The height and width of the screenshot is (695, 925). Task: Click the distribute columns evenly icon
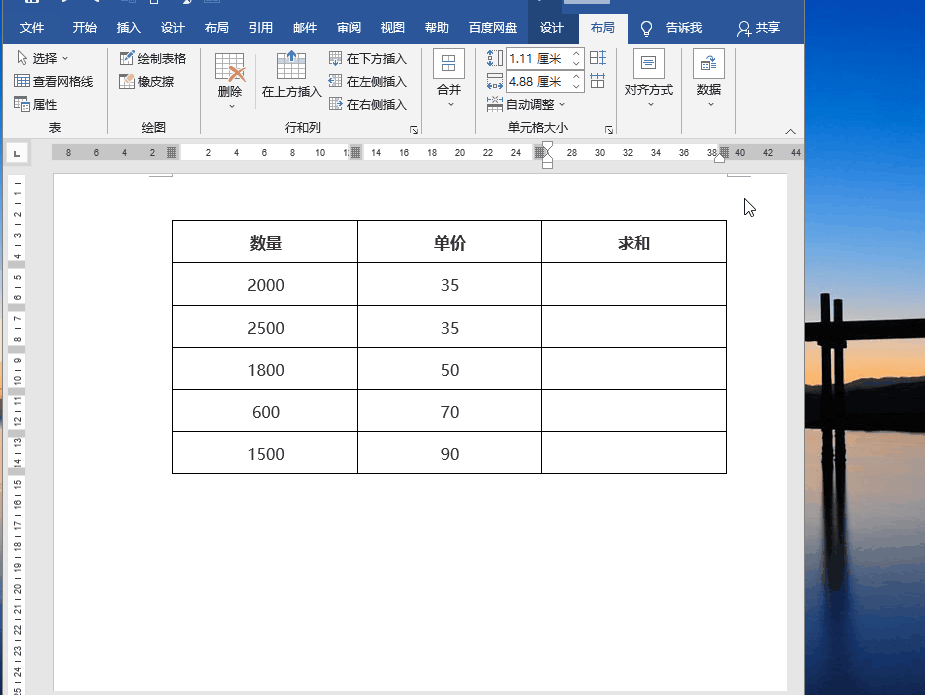tap(598, 81)
